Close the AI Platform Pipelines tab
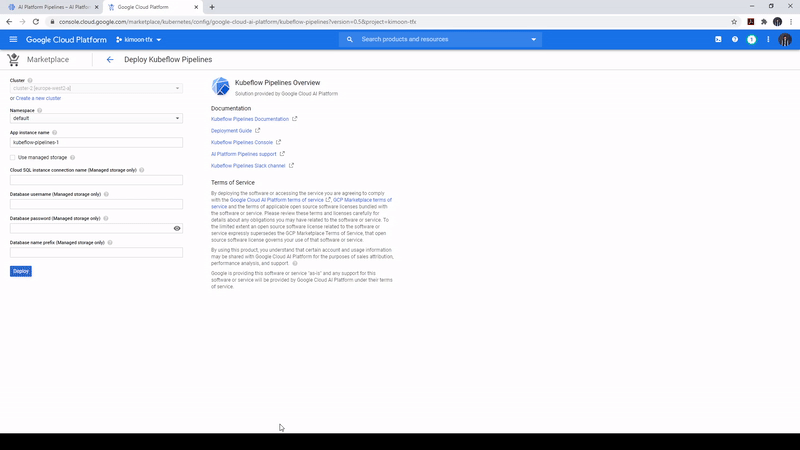Image resolution: width=800 pixels, height=450 pixels. 96,7
